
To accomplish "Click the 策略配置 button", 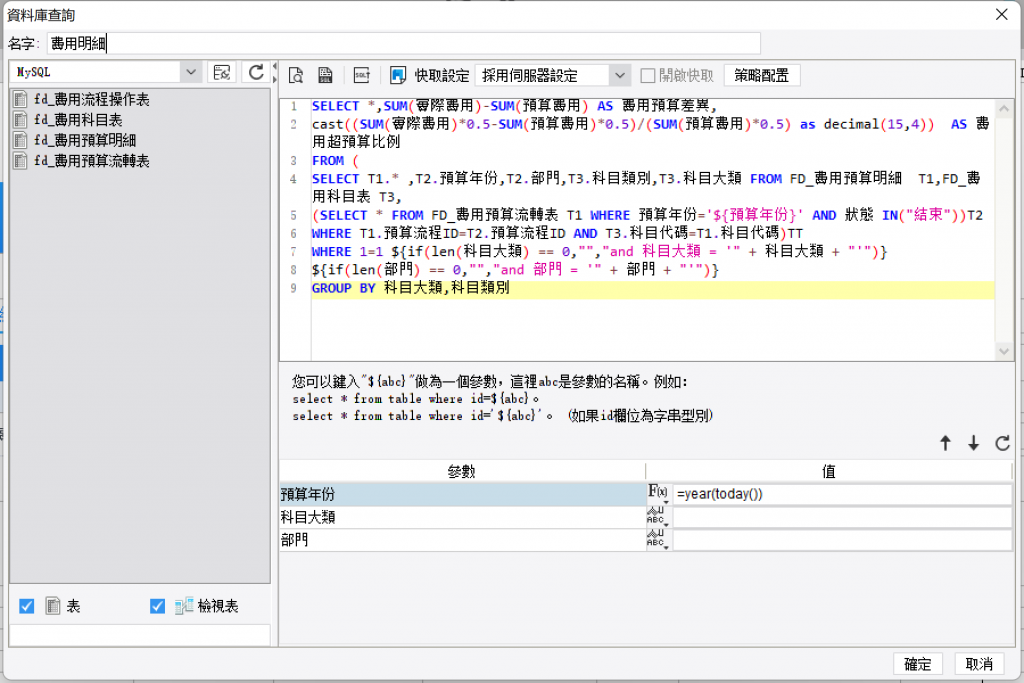I will click(761, 76).
